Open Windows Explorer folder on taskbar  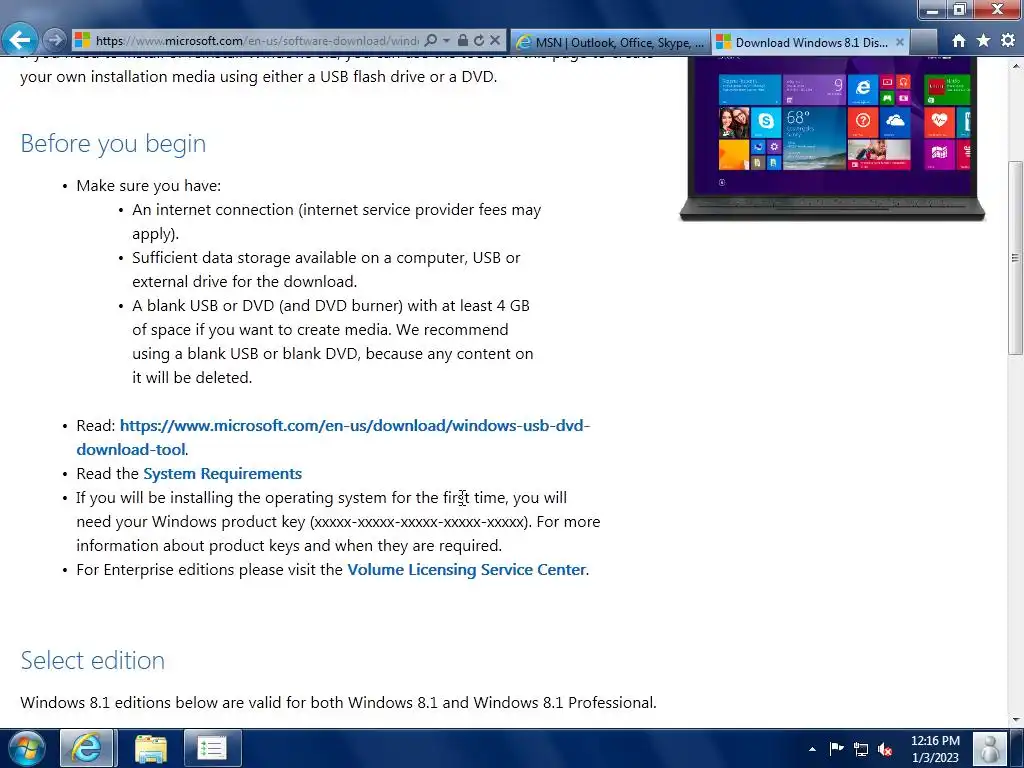tap(151, 748)
